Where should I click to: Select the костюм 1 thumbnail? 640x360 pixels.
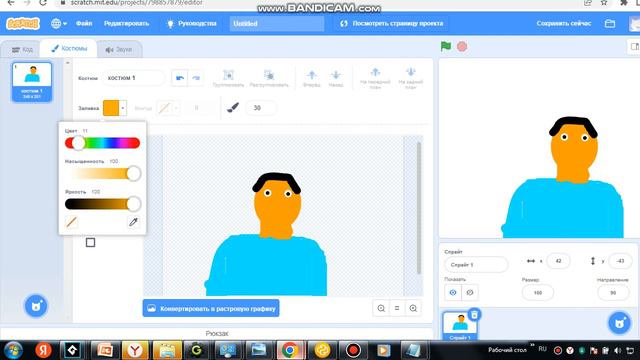[x=32, y=82]
